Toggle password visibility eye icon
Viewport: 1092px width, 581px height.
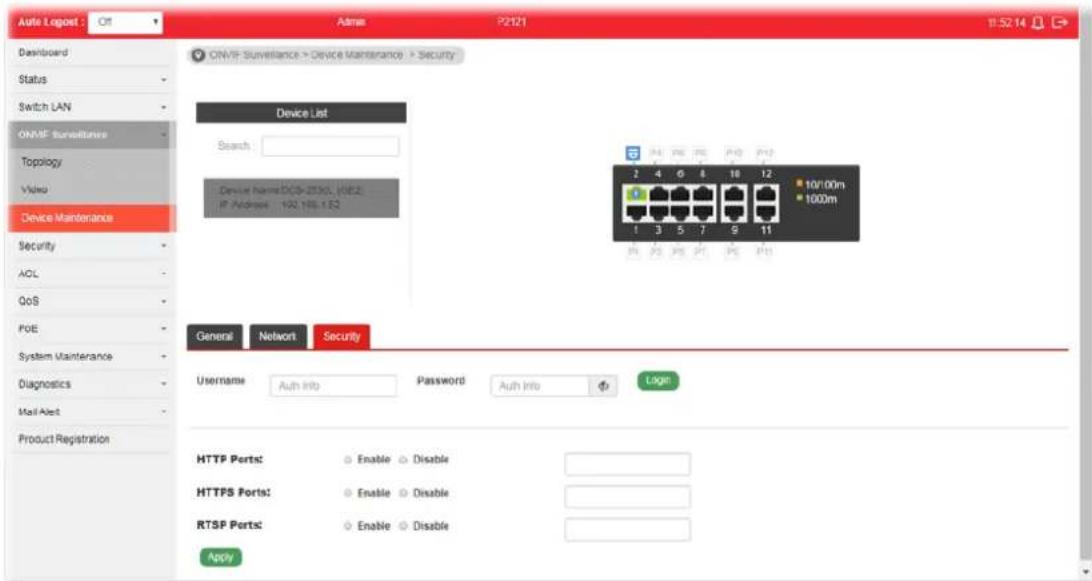click(x=603, y=386)
